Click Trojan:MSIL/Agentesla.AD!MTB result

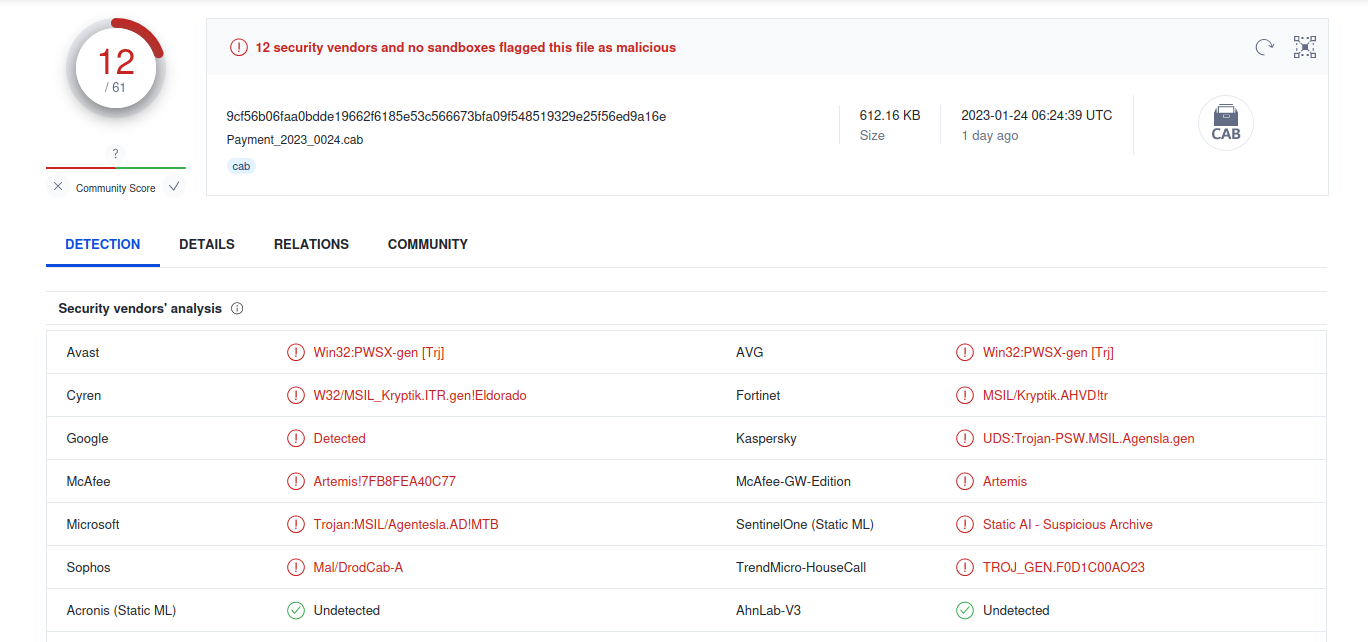pyautogui.click(x=406, y=524)
